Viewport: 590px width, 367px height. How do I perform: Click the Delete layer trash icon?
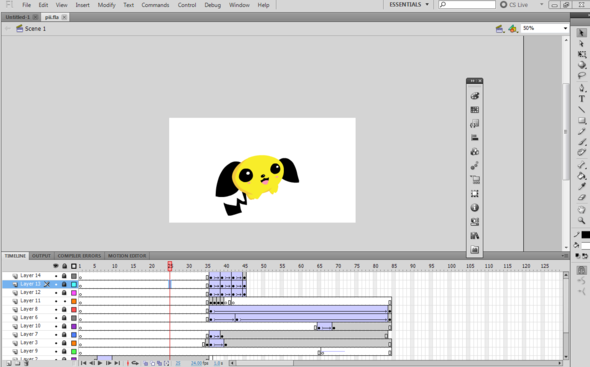(26, 363)
